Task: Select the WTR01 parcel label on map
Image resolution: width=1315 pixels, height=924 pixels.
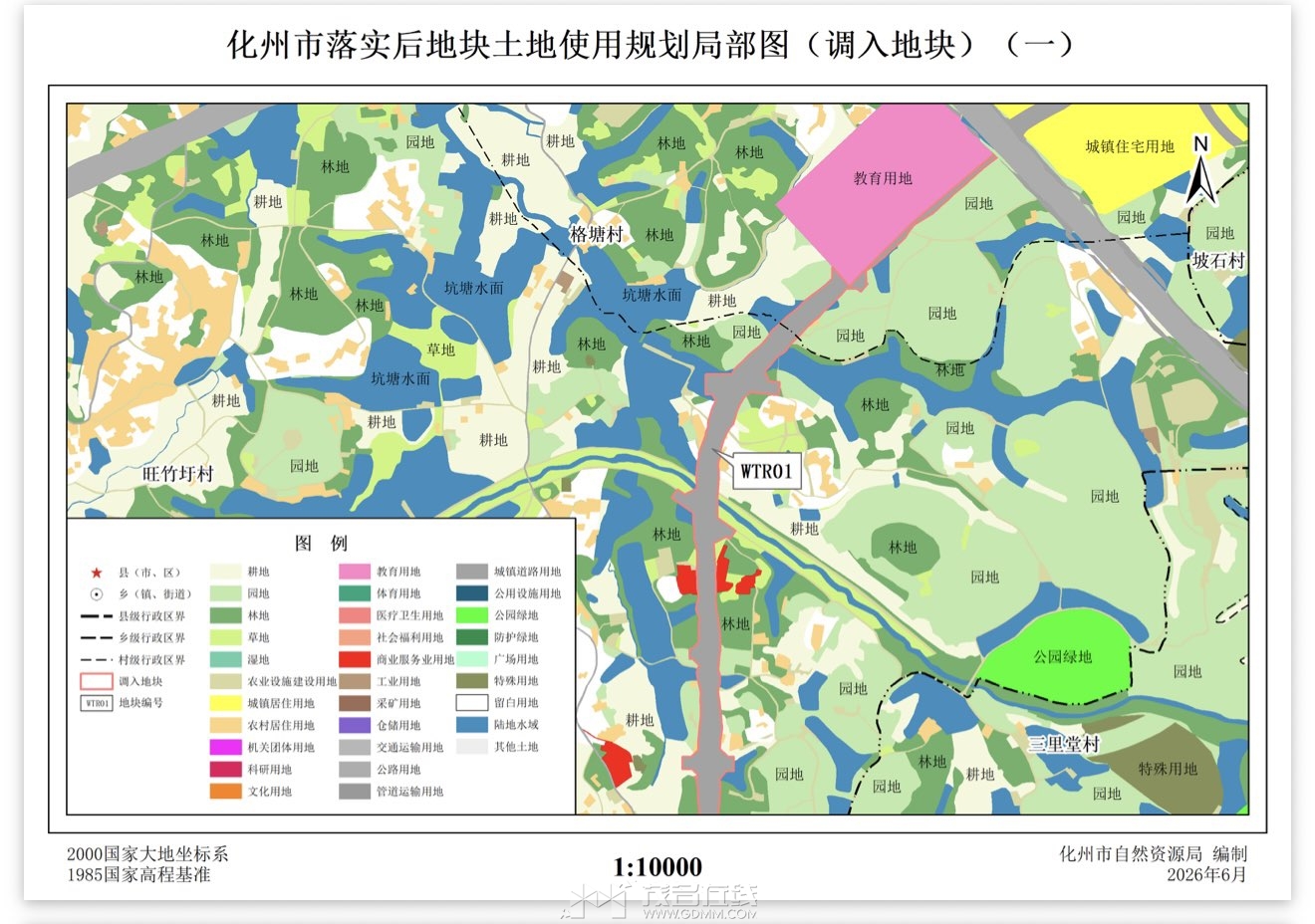Action: coord(766,470)
